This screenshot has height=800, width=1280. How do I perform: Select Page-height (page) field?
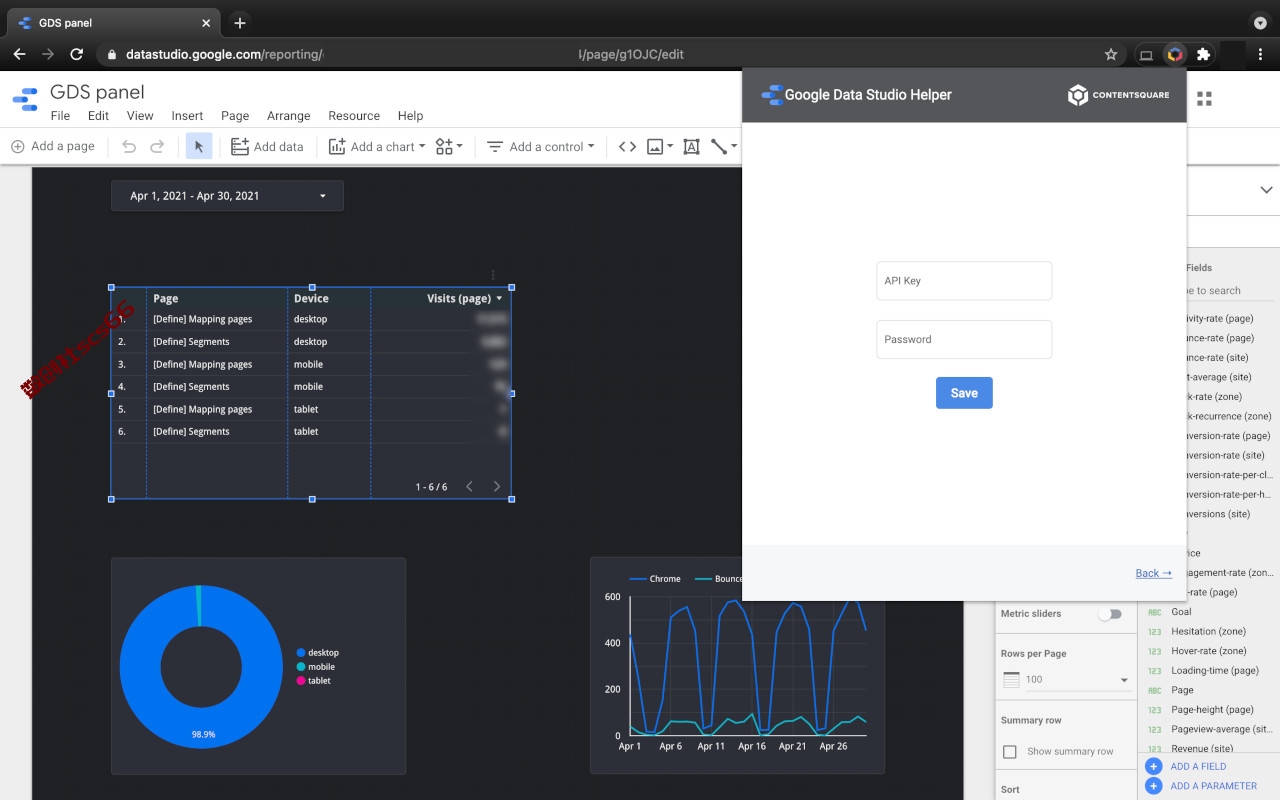[x=1212, y=709]
